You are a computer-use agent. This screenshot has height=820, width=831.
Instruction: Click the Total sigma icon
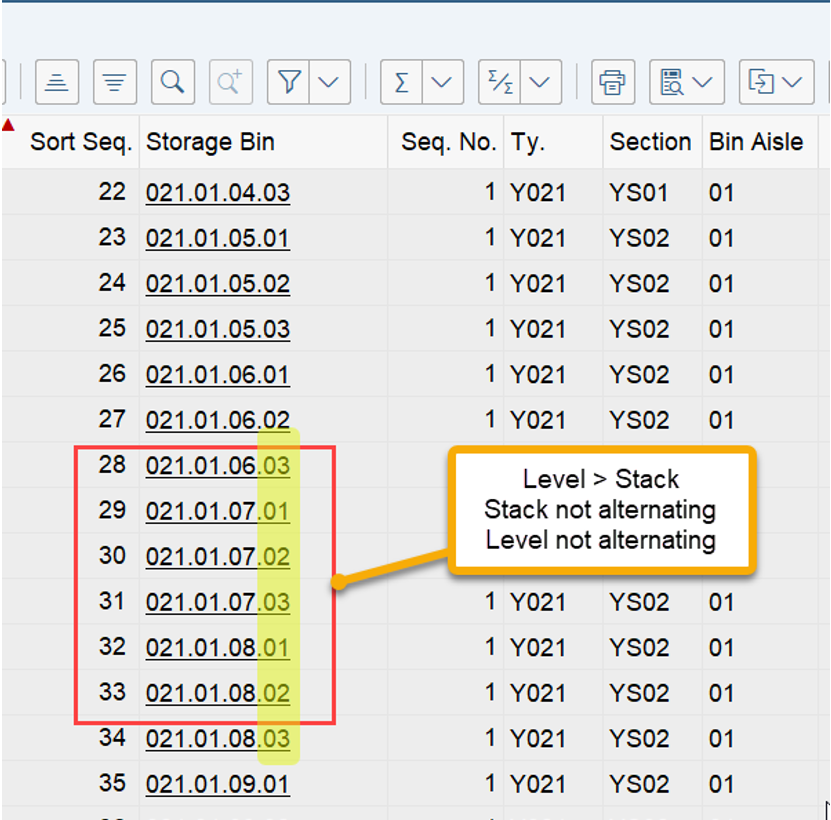point(401,82)
